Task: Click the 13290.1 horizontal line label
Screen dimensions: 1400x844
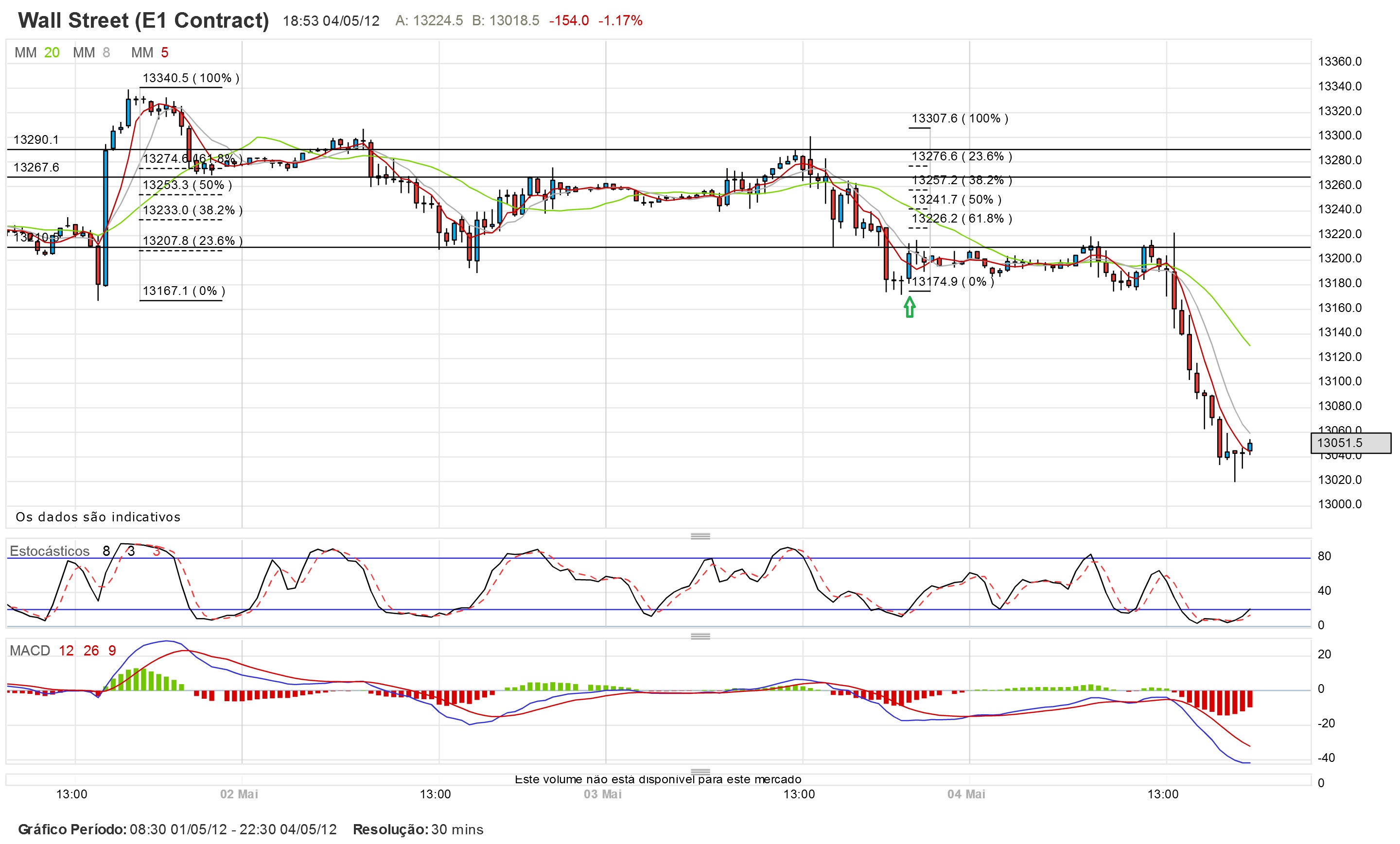Action: click(x=36, y=140)
